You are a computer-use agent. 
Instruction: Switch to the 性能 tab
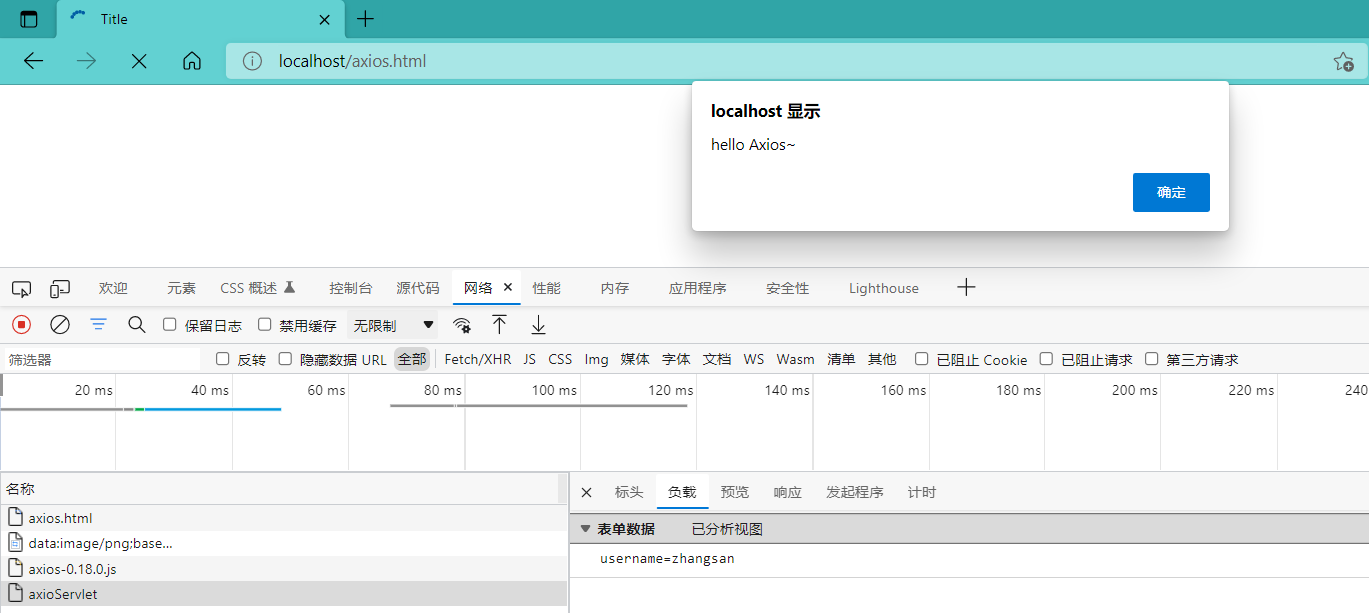pyautogui.click(x=546, y=288)
